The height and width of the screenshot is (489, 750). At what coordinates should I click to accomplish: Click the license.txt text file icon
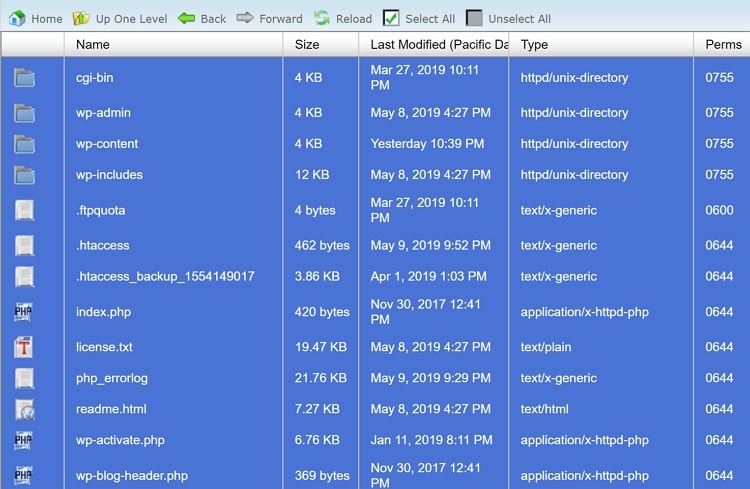coord(23,347)
